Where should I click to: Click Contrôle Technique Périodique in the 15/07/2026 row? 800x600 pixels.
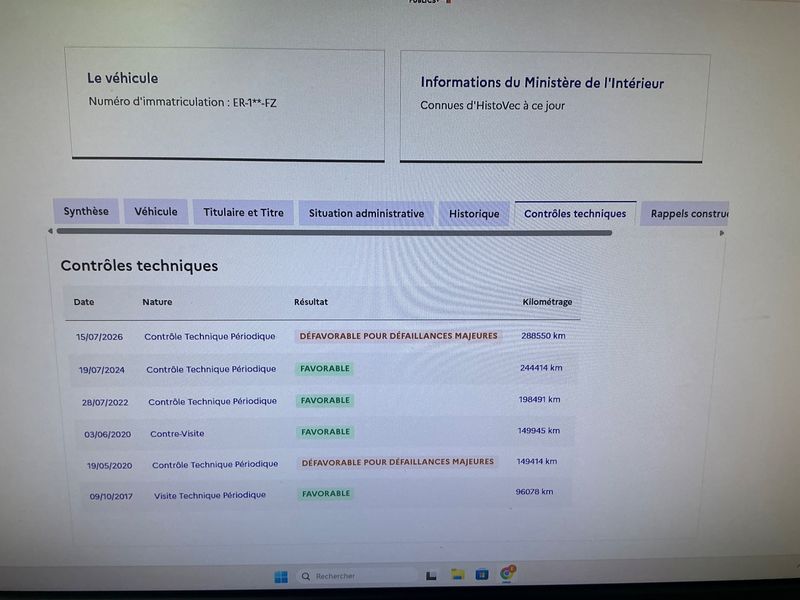click(210, 336)
